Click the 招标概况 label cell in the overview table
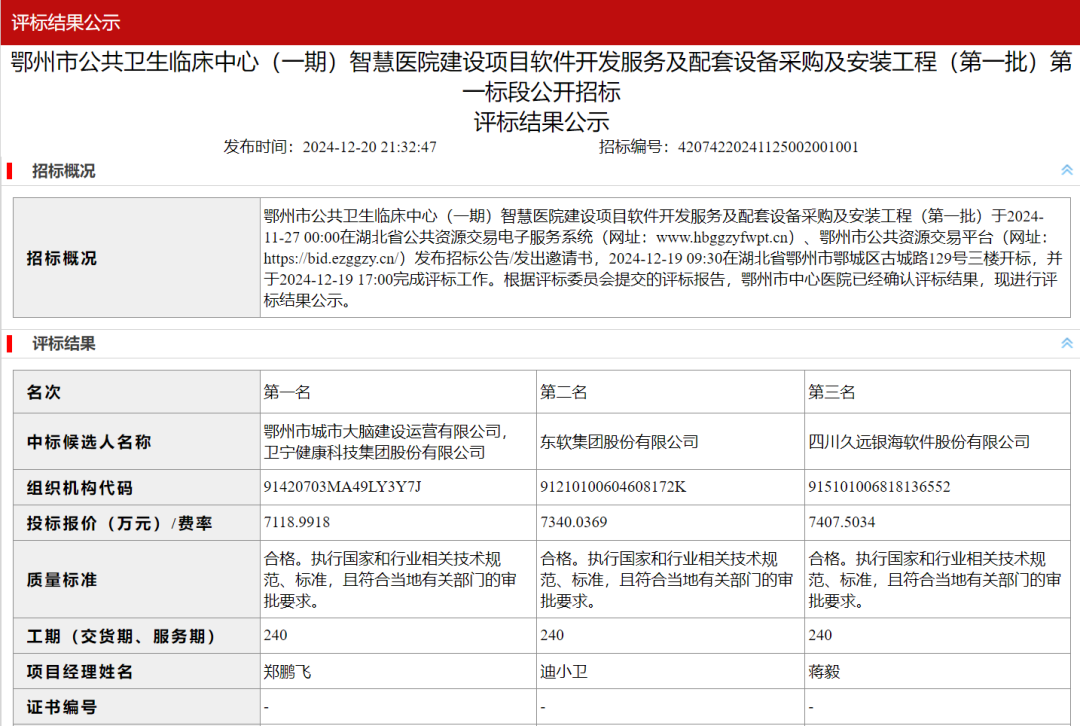This screenshot has height=726, width=1080. 136,258
